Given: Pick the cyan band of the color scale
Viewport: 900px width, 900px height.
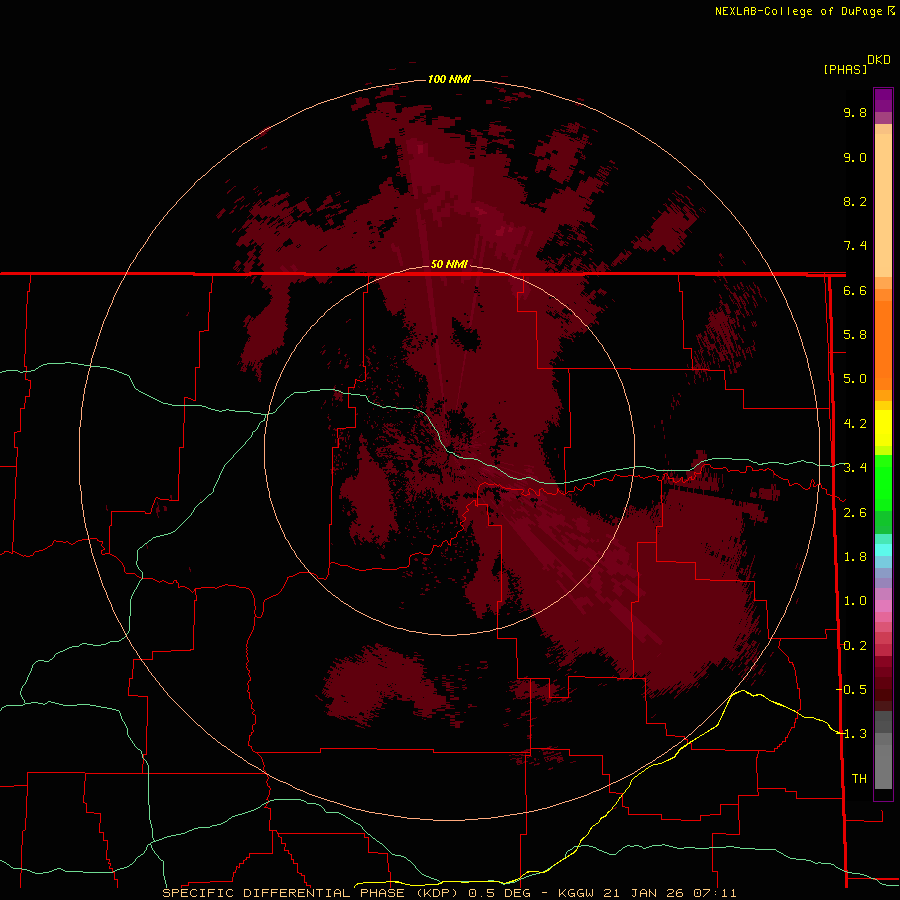Looking at the screenshot, I should [x=883, y=550].
